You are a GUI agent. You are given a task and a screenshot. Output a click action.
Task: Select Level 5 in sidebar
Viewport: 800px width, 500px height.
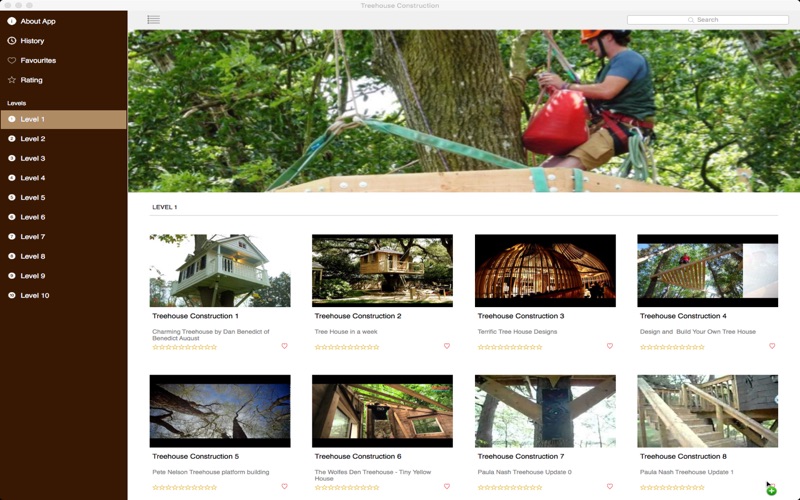pos(63,197)
